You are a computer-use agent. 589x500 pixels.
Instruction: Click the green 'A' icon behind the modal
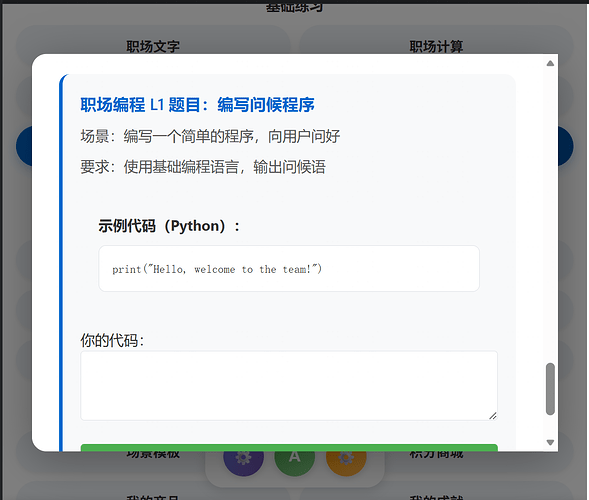tap(294, 463)
